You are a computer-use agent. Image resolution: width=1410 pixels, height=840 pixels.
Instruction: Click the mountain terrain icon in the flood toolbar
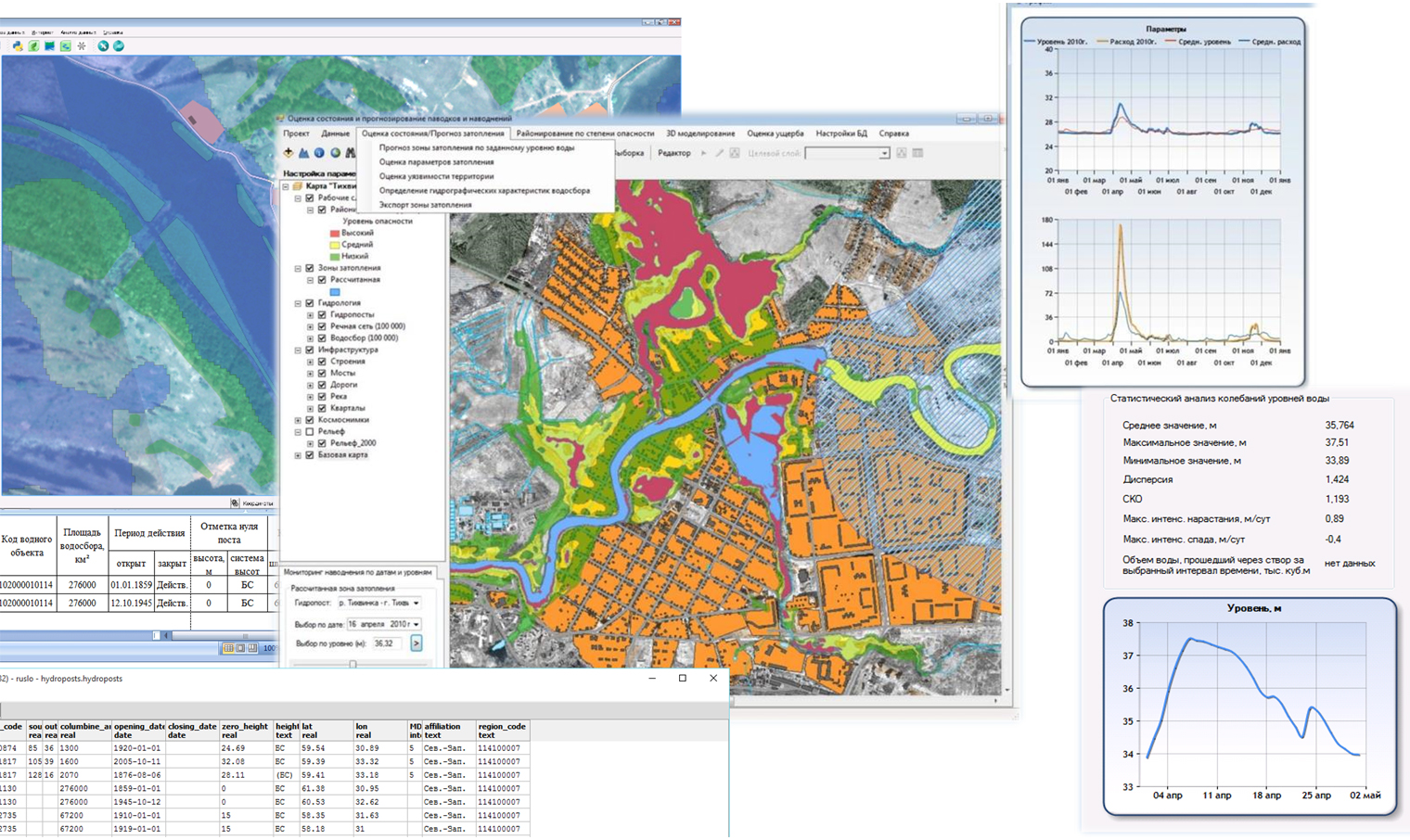(x=303, y=153)
